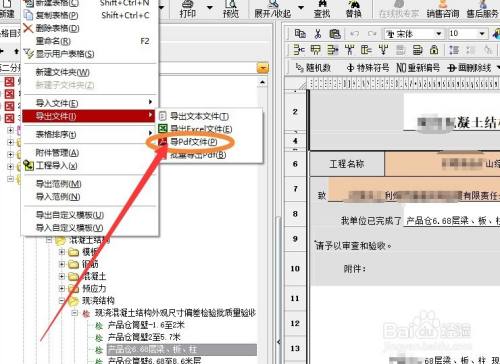Open 售后服务 after-sales service

[482, 9]
